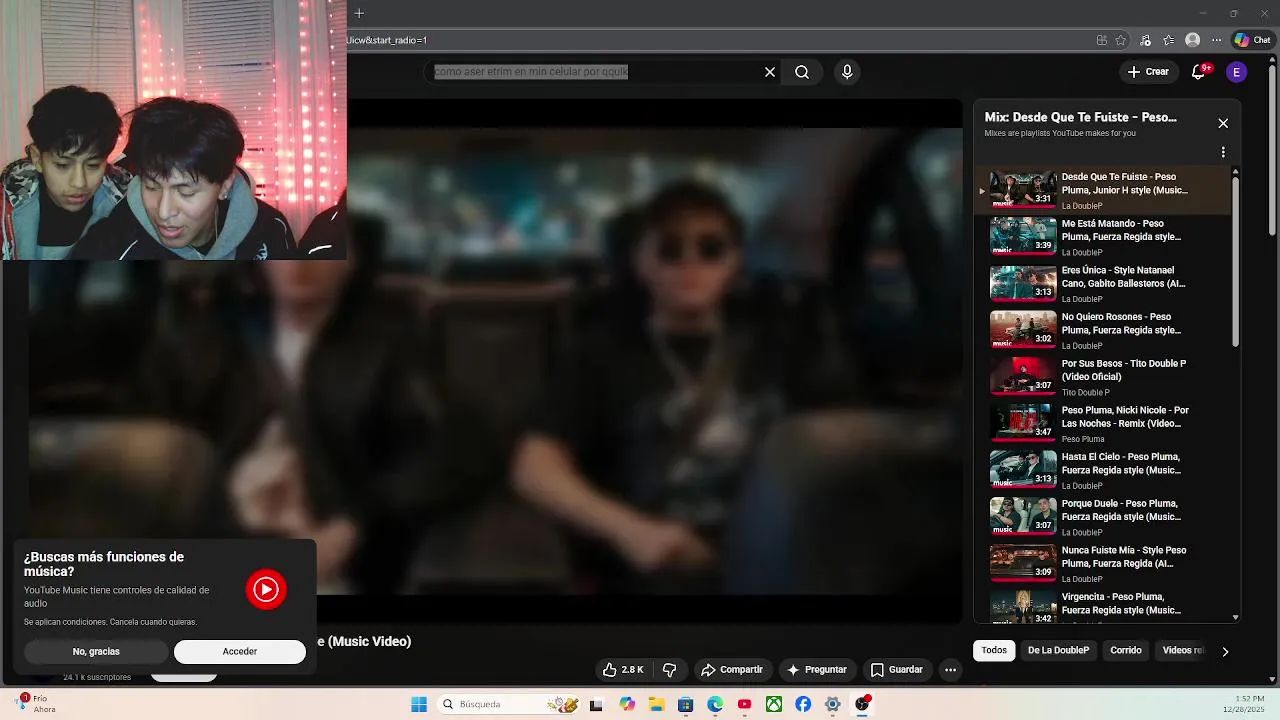Play Porque Duele playlist video

(1105, 517)
